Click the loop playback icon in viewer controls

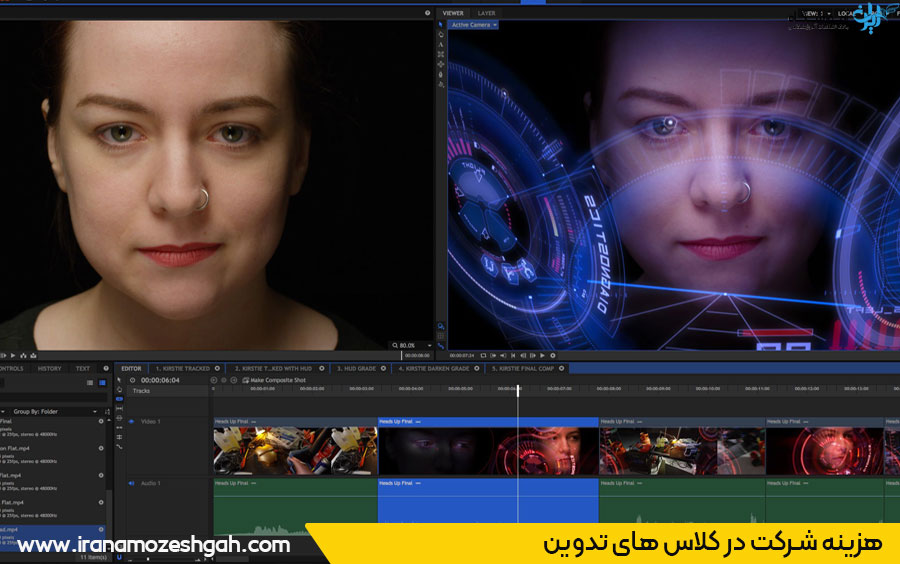(x=483, y=356)
